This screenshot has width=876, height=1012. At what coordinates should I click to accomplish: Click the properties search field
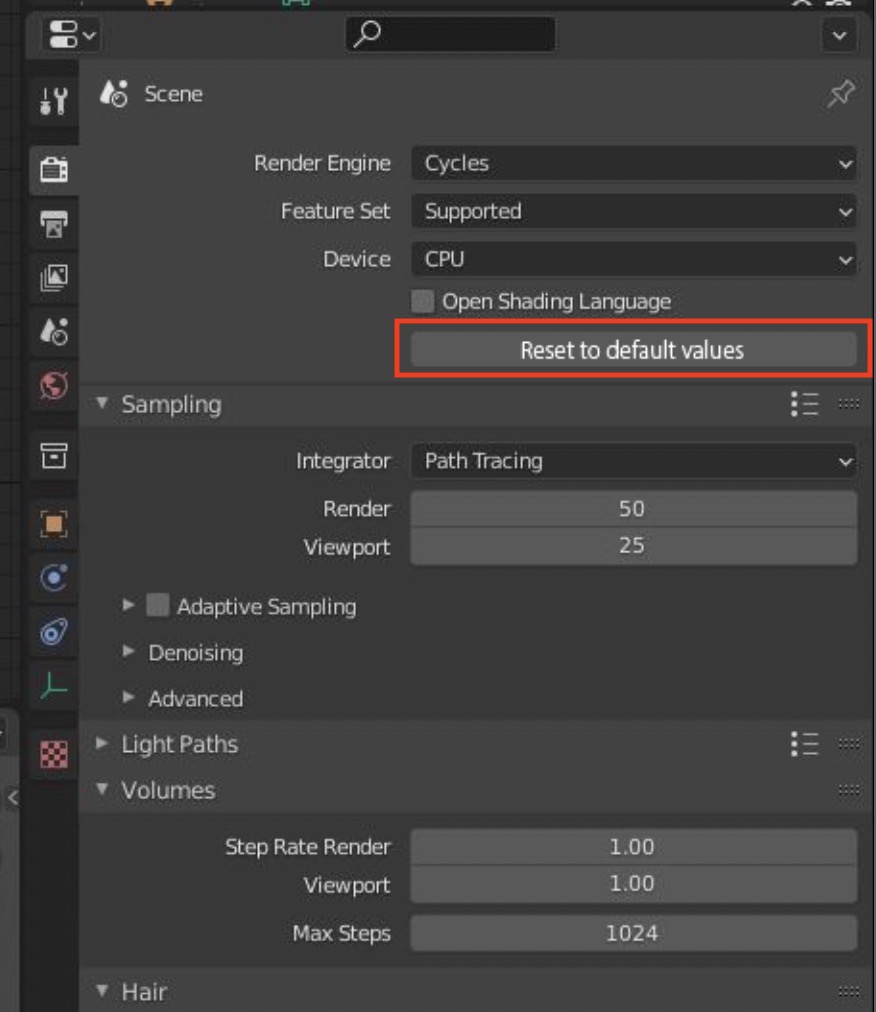pos(451,34)
